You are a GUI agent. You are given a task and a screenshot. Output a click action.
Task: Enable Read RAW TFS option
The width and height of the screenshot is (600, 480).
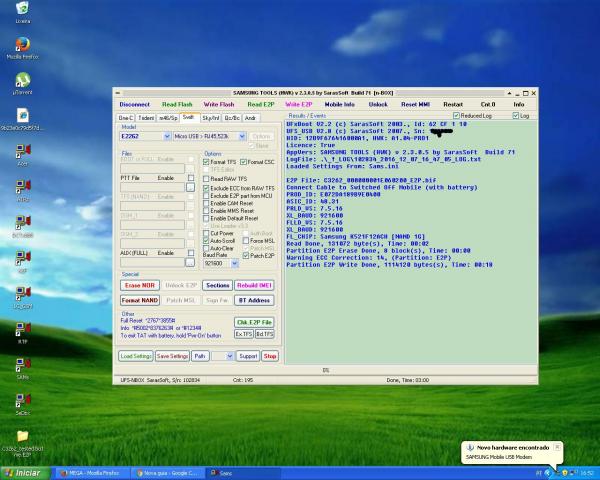[x=206, y=179]
